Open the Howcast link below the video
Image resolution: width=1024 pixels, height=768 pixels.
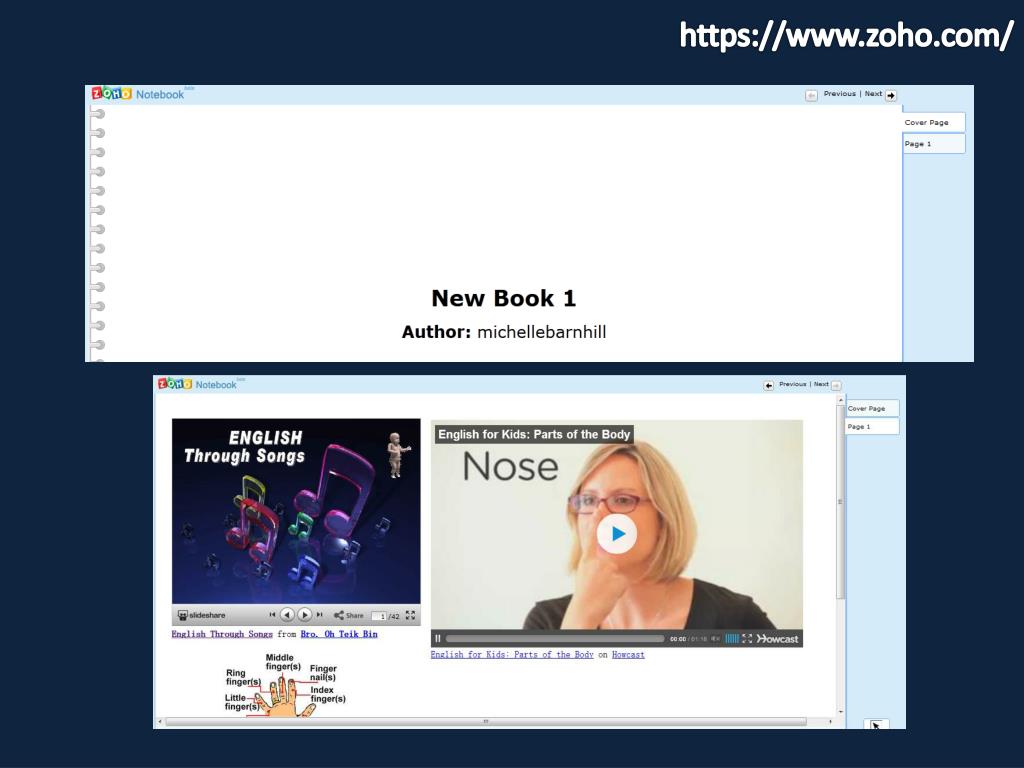tap(628, 654)
